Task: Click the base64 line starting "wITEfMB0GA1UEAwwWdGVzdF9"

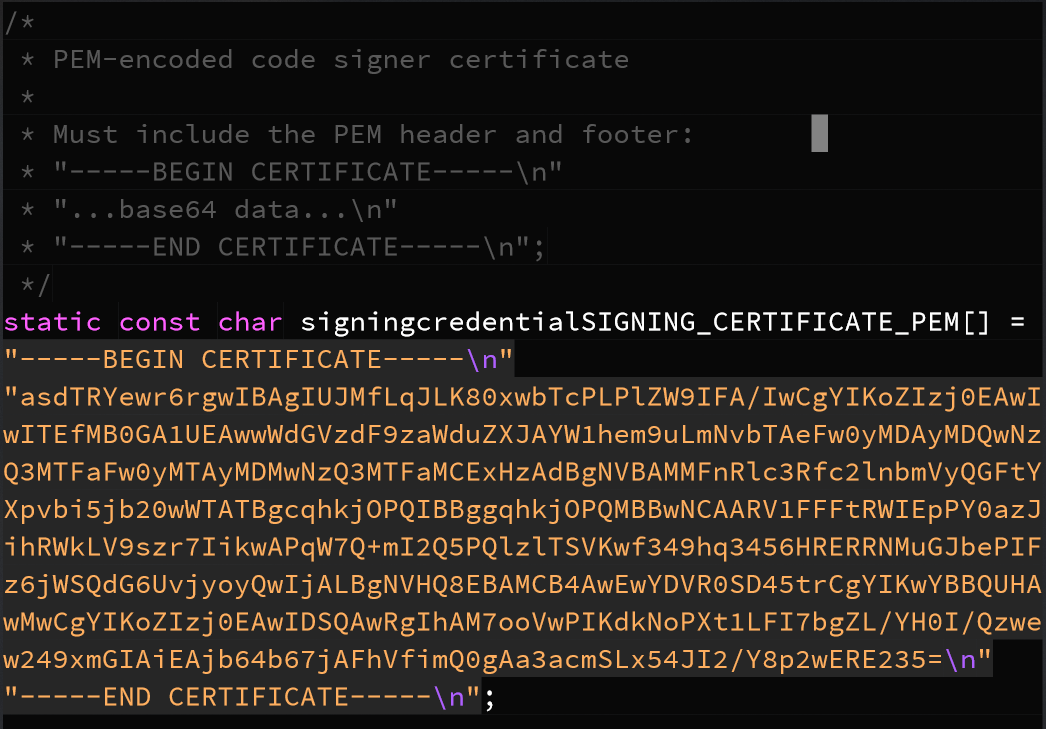Action: pyautogui.click(x=523, y=435)
